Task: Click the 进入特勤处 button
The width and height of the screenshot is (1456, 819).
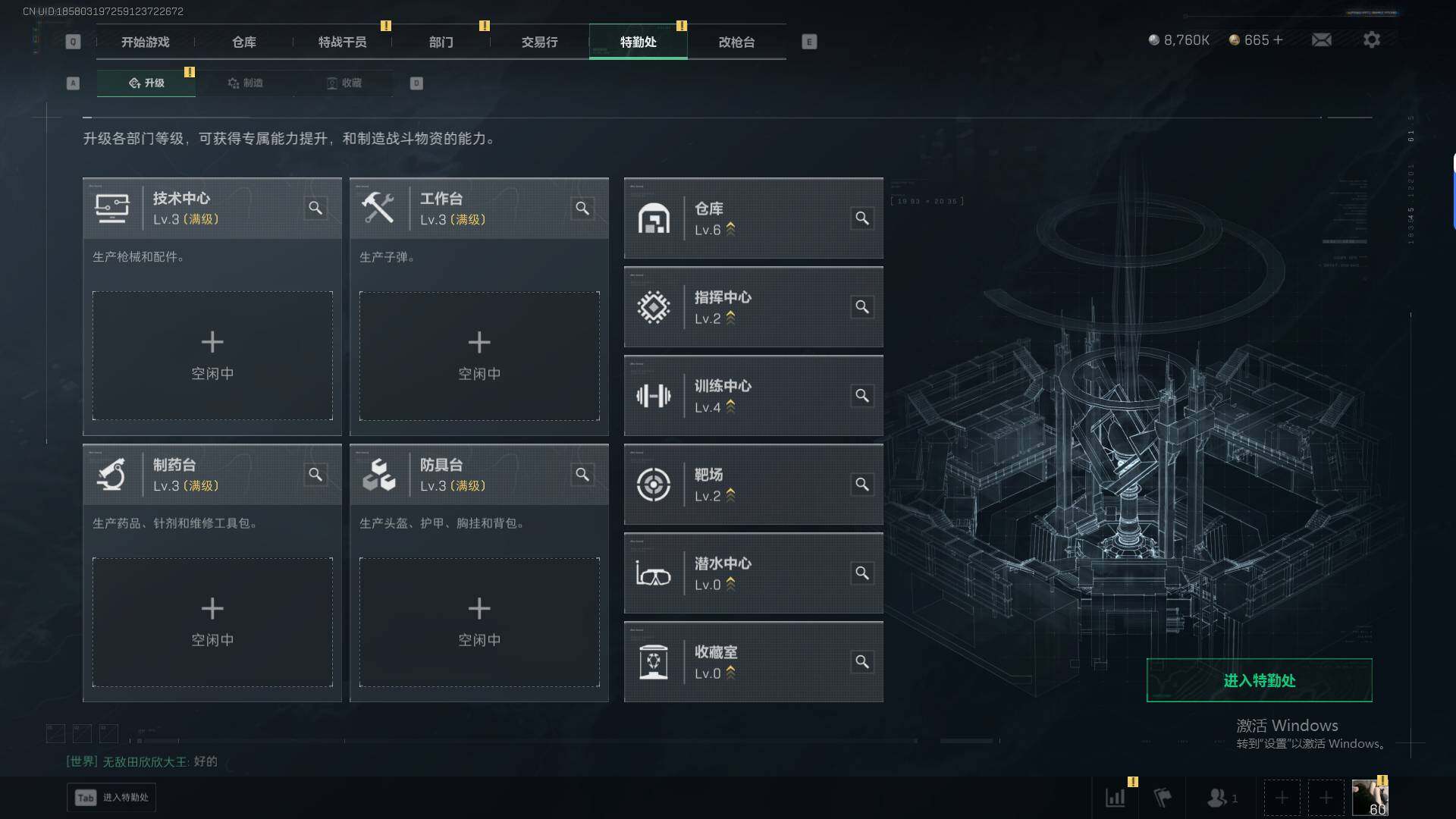Action: point(1259,680)
